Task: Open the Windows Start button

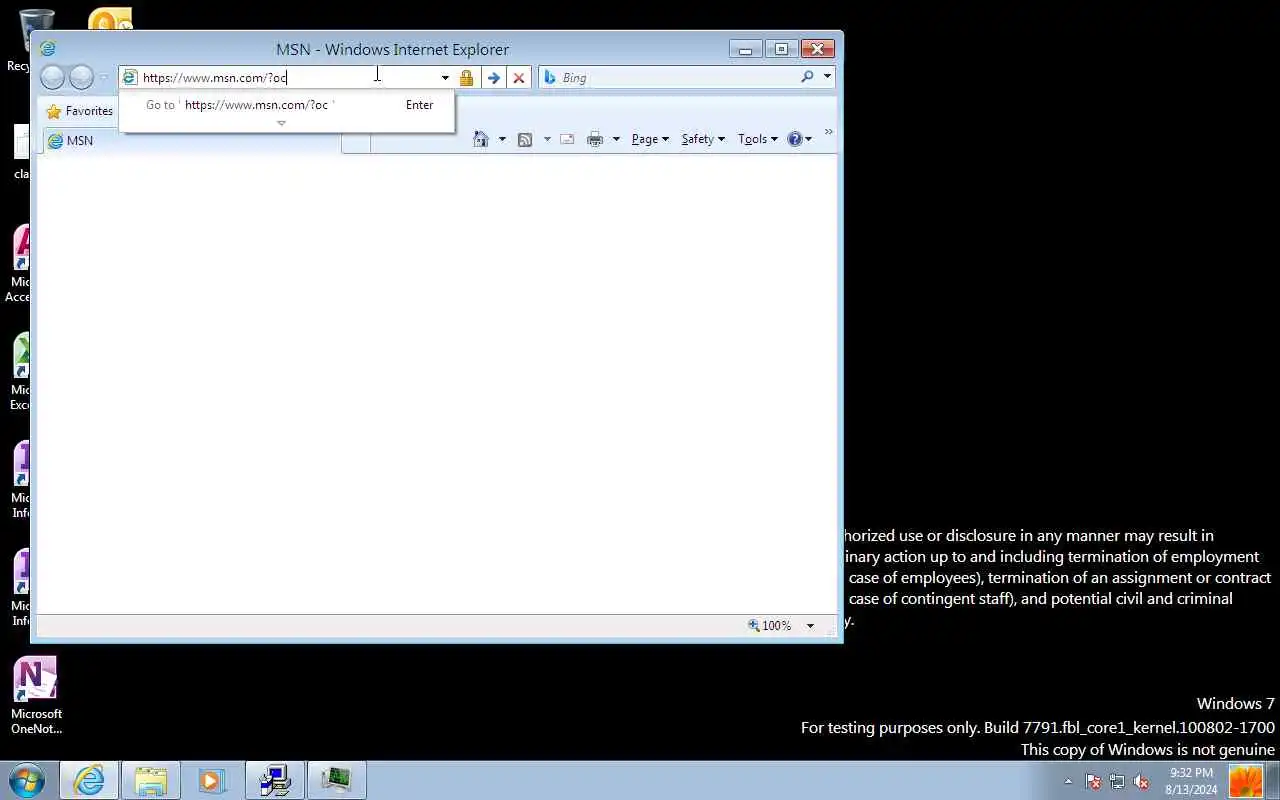Action: click(x=27, y=780)
